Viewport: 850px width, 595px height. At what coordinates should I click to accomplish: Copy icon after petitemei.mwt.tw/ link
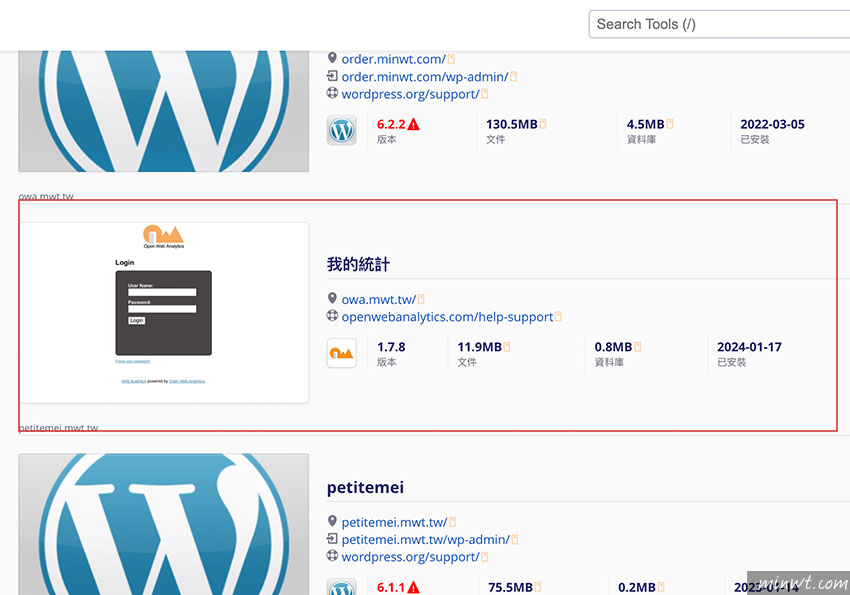point(453,522)
